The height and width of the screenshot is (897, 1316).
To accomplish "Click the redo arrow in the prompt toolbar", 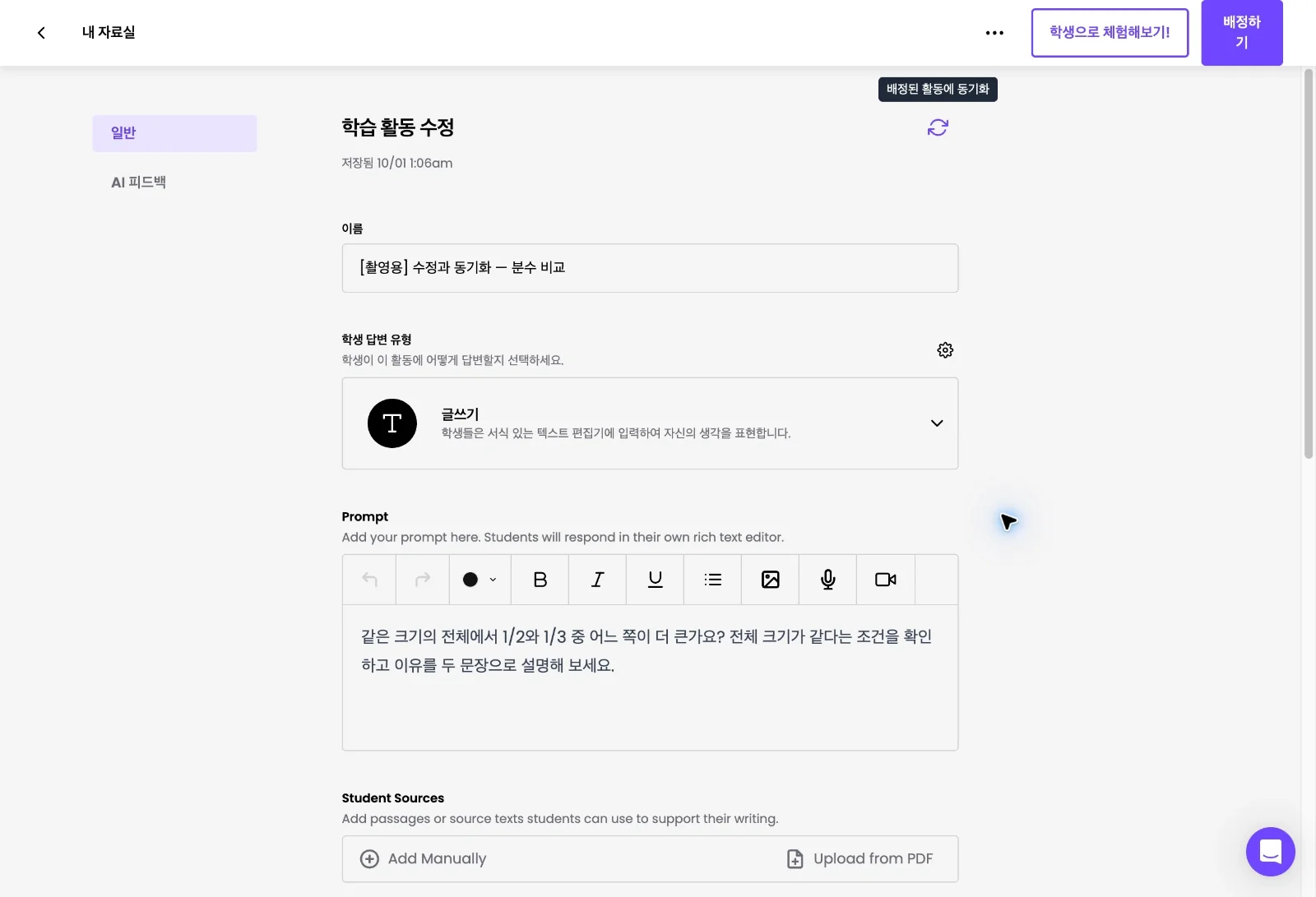I will coord(423,580).
